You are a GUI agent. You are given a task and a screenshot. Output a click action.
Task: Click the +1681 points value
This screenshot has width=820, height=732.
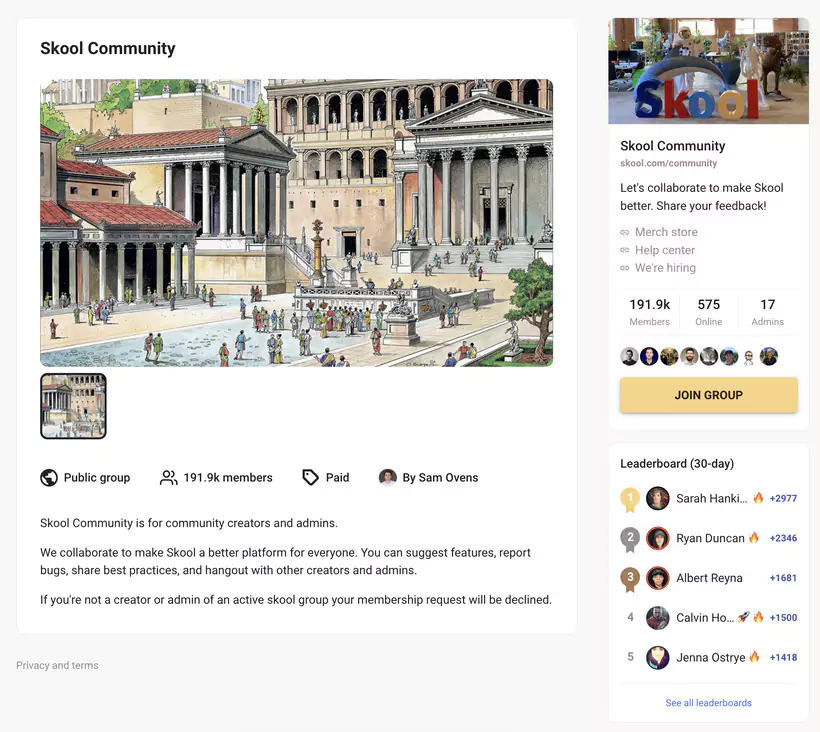(783, 578)
